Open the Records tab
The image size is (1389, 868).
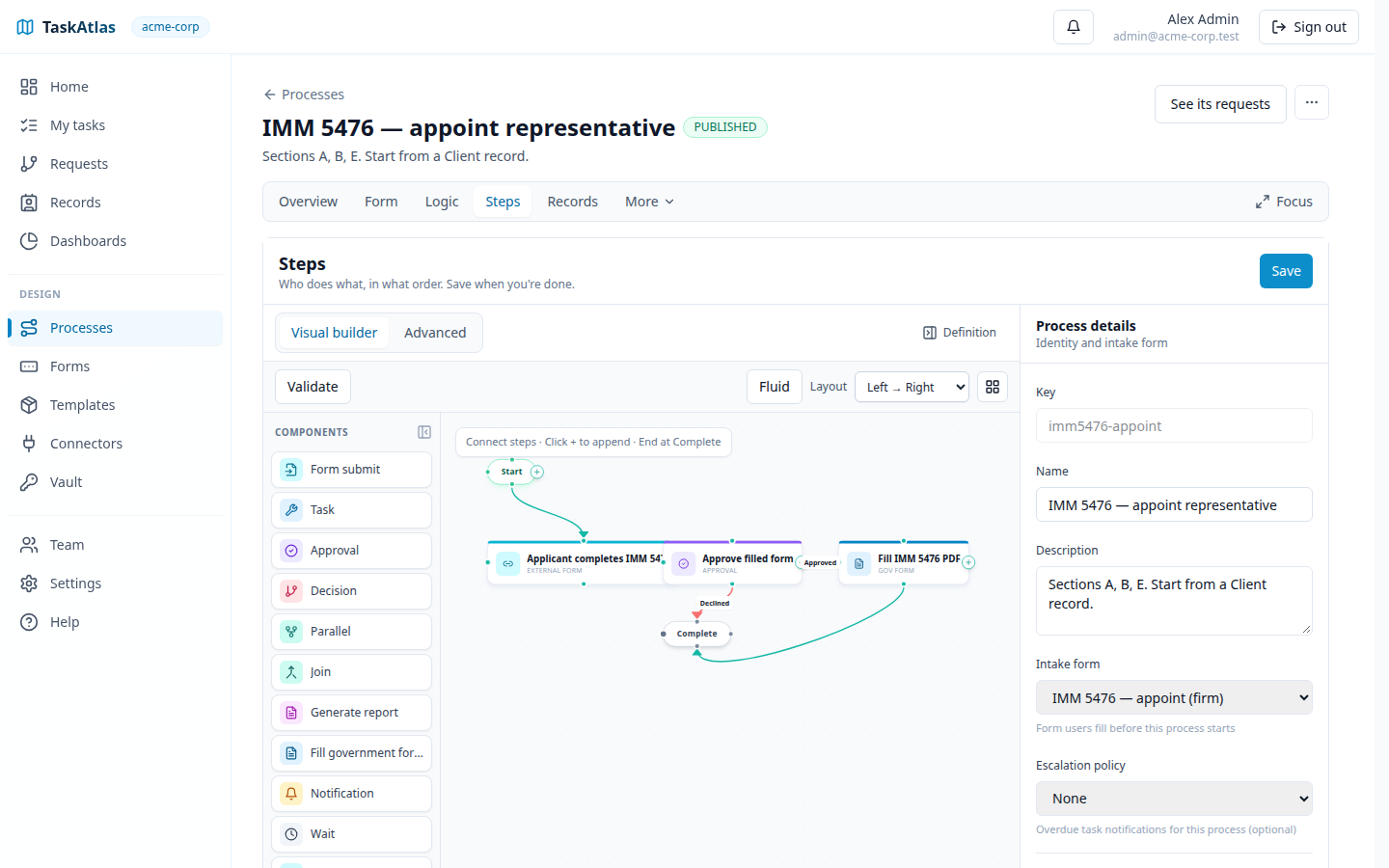(x=572, y=202)
